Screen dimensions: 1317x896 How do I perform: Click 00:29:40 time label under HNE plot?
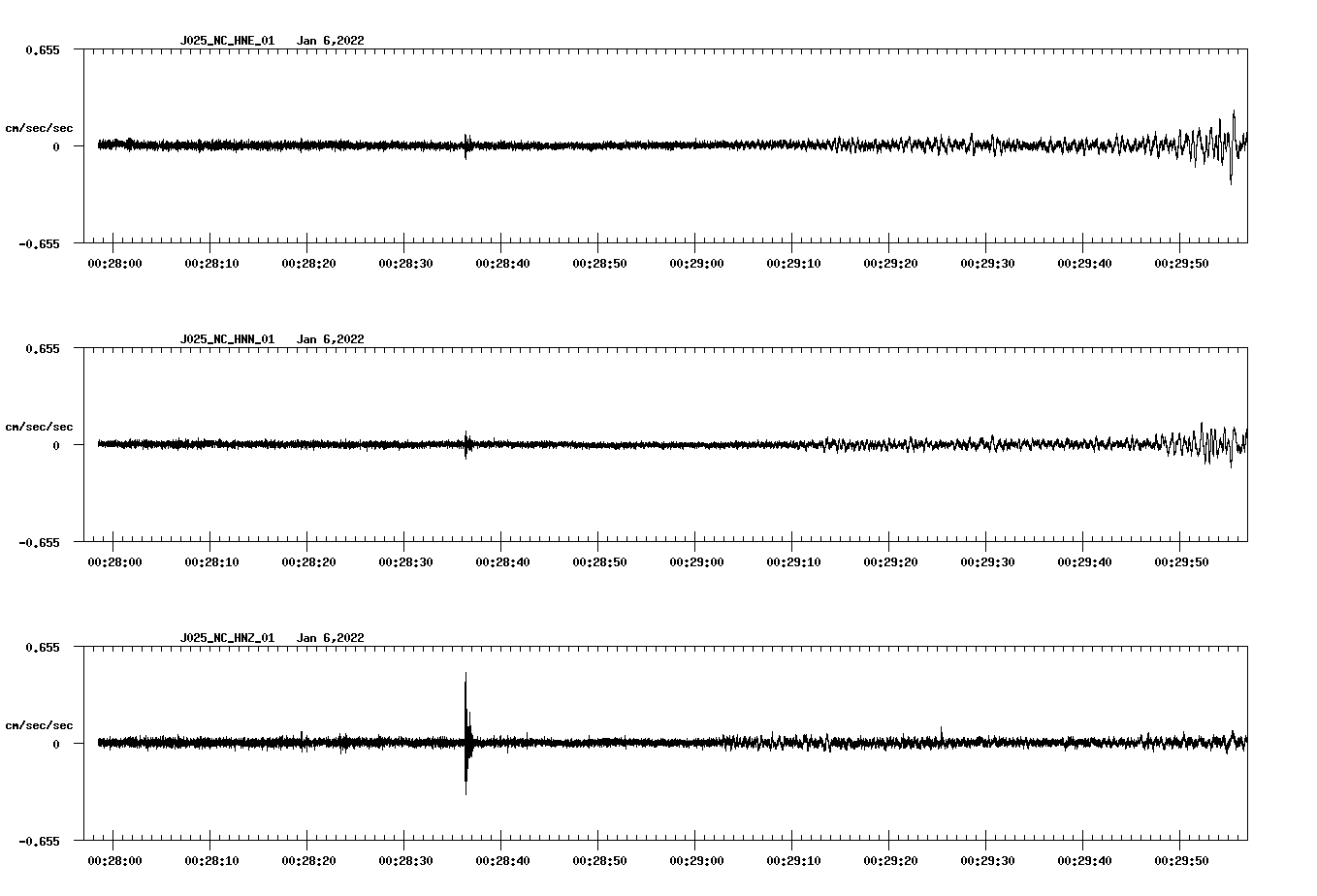pyautogui.click(x=1084, y=263)
